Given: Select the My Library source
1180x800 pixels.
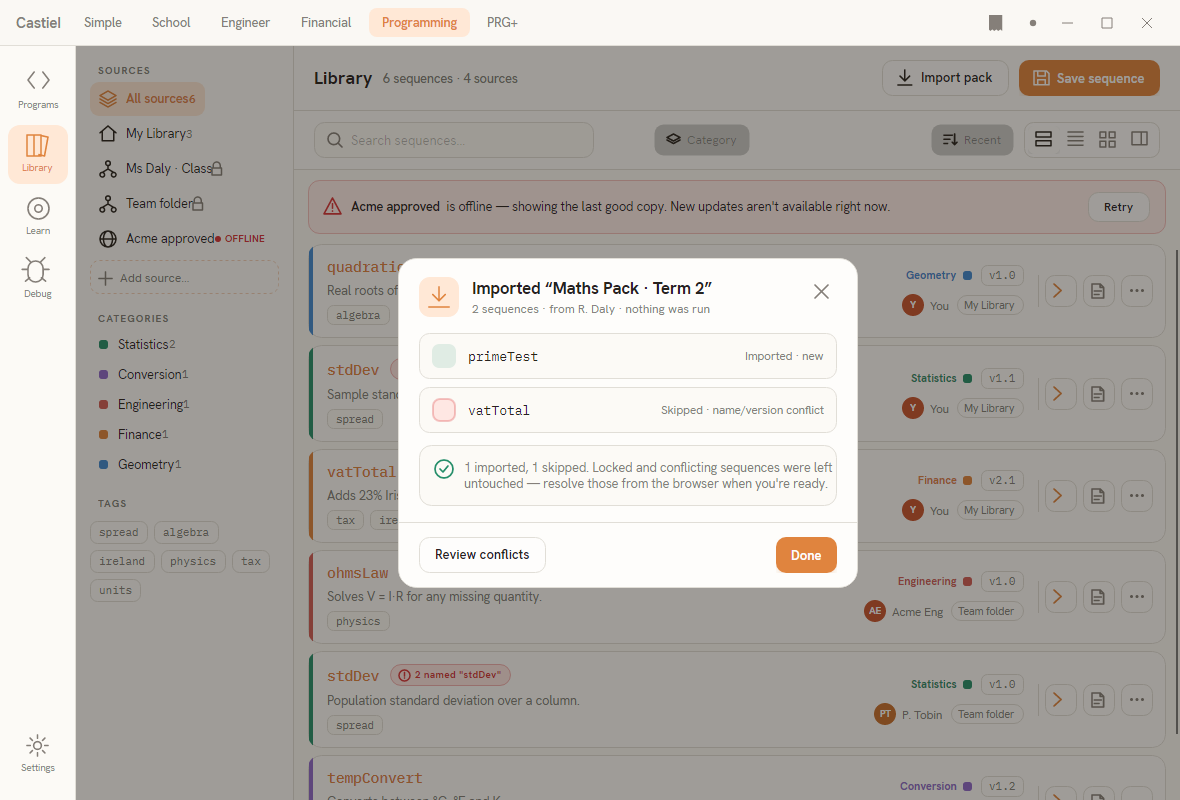Looking at the screenshot, I should 146,133.
